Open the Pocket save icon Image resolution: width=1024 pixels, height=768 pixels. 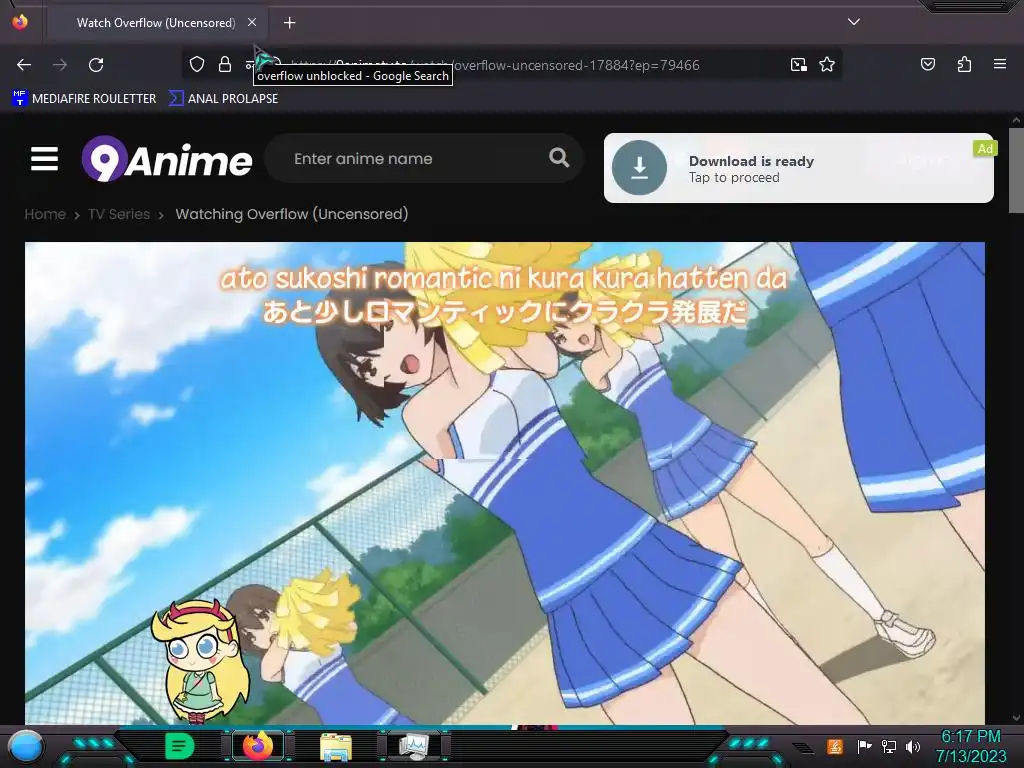click(927, 64)
